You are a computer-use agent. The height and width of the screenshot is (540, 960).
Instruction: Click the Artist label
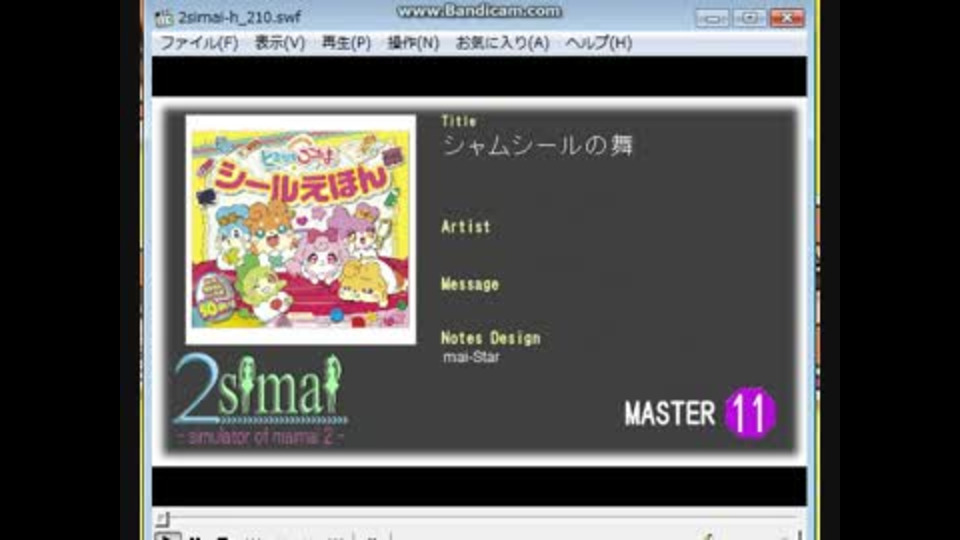466,227
